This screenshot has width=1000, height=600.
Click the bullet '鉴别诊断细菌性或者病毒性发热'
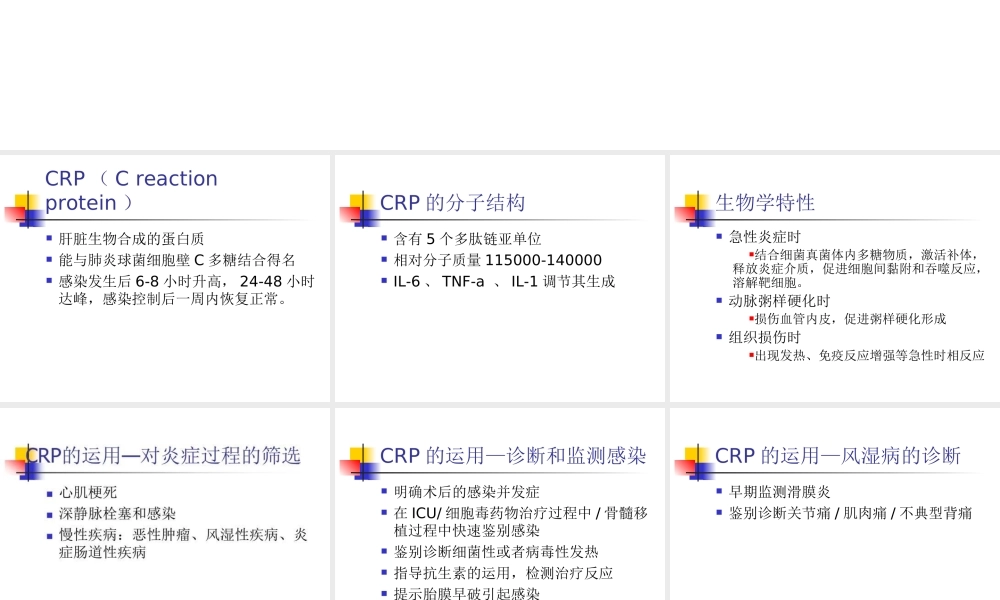[496, 552]
